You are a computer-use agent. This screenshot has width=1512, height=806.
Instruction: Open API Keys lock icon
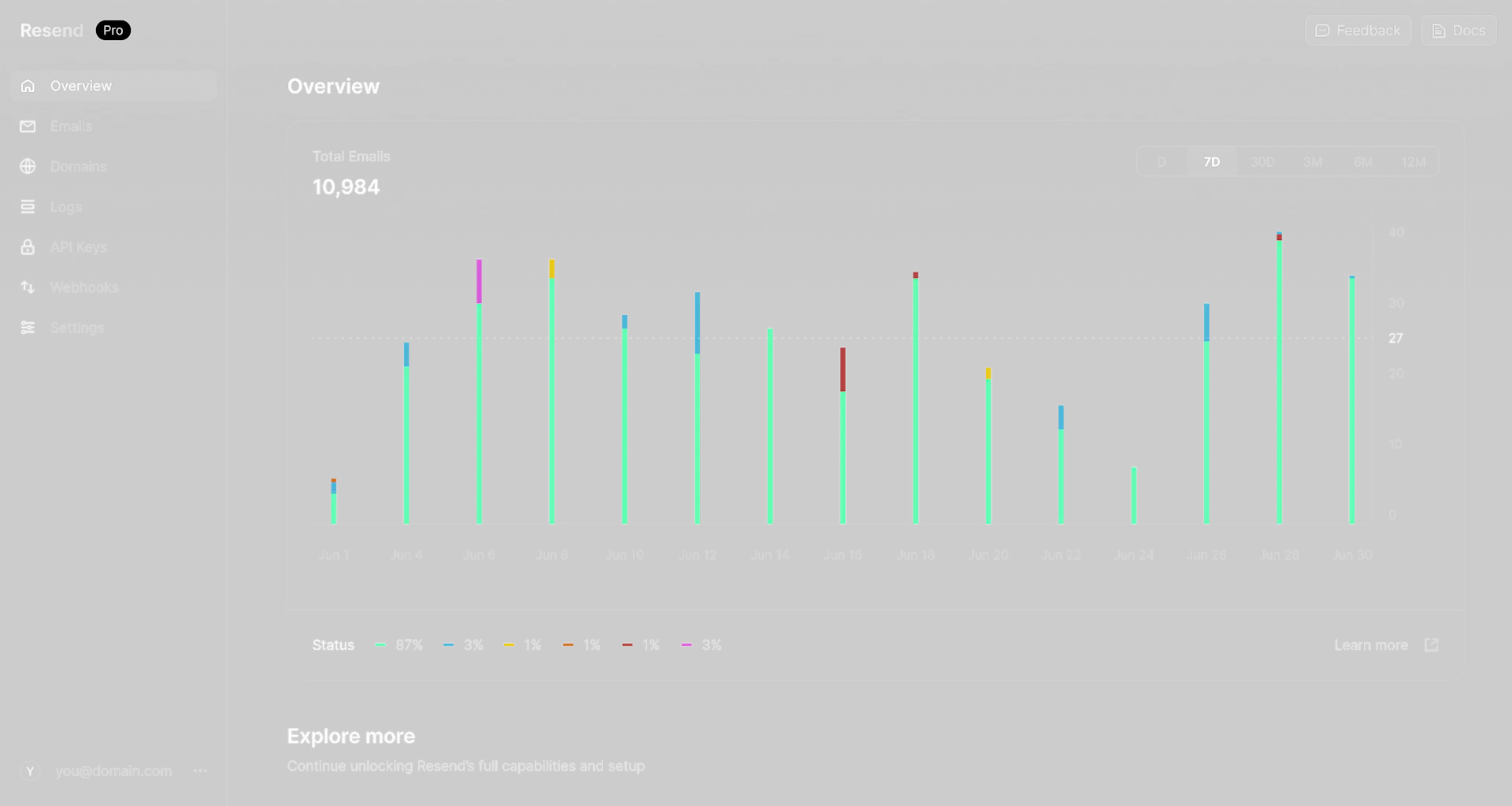[28, 246]
